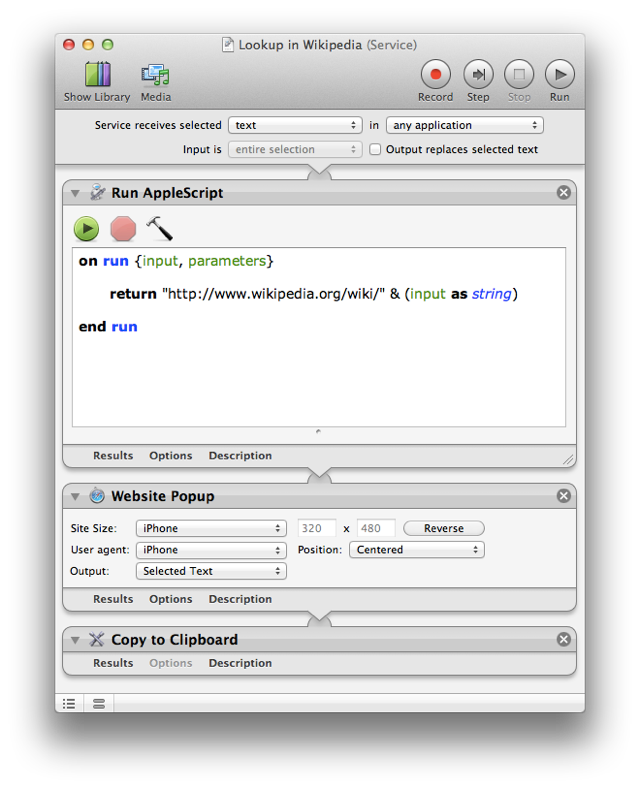Show Results of Run AppleScript action
This screenshot has height=789, width=640.
point(113,456)
